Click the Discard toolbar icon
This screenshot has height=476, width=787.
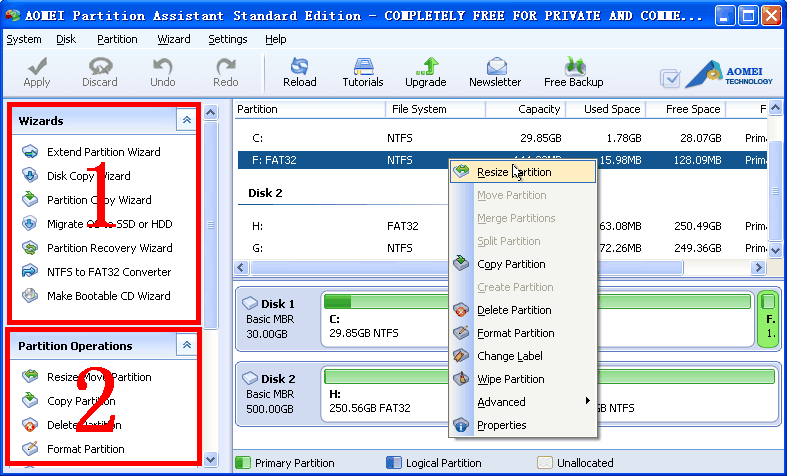100,66
